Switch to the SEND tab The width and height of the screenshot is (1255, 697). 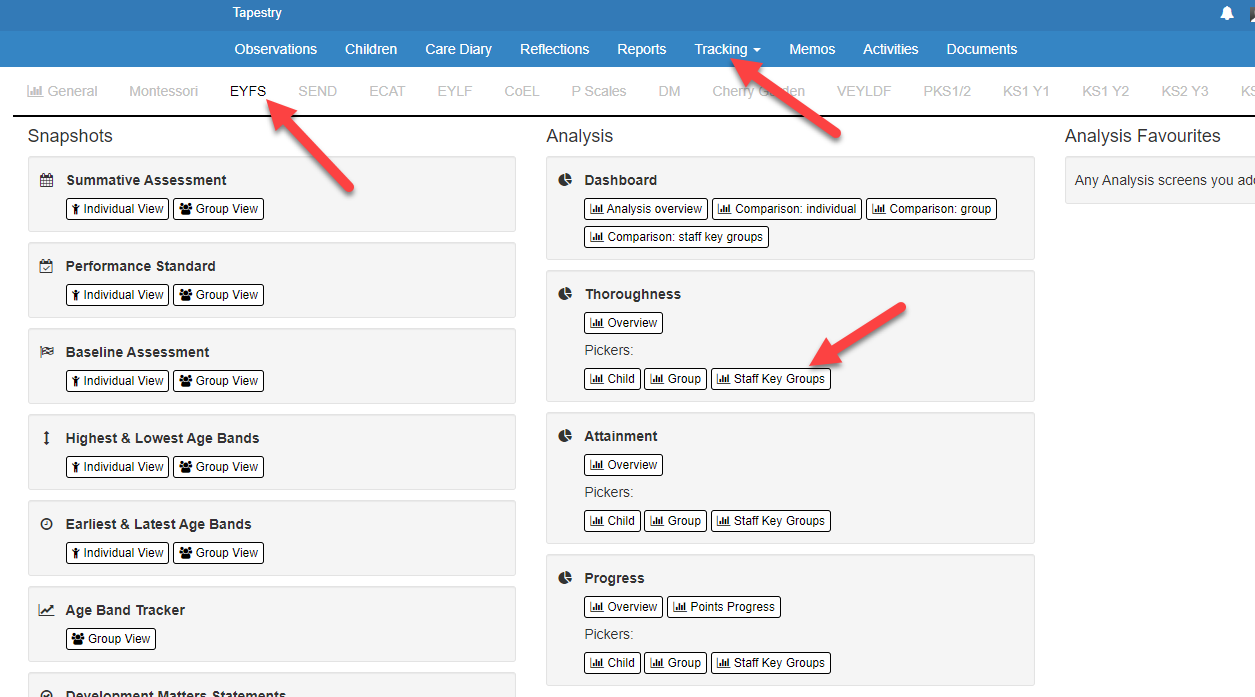click(x=317, y=91)
